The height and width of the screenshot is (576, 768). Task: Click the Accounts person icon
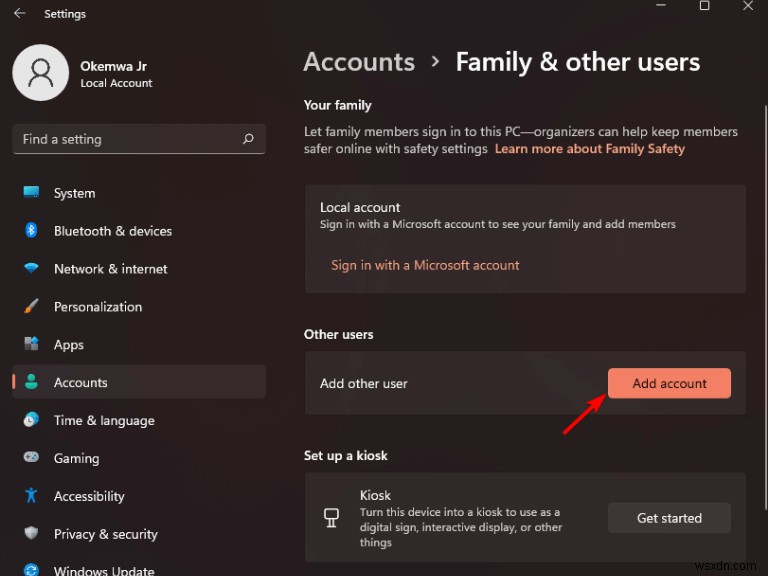[31, 382]
